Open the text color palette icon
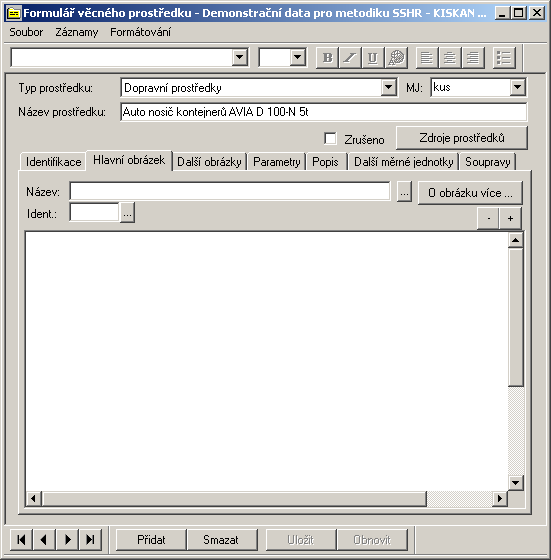The width and height of the screenshot is (551, 560). tap(396, 58)
